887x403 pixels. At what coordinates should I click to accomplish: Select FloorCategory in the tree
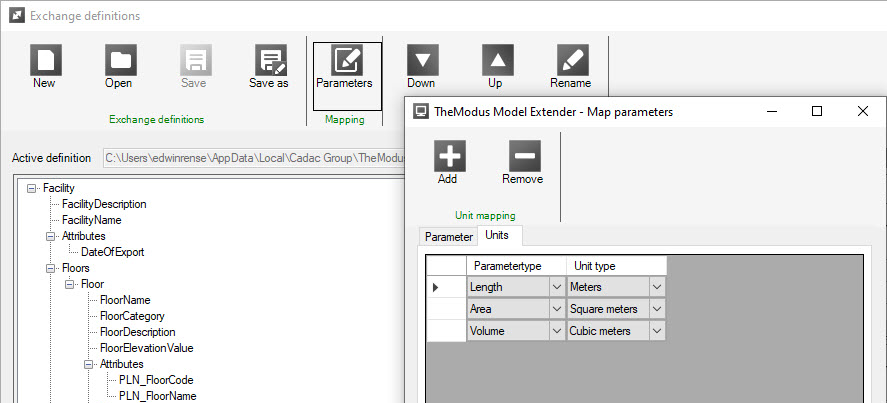click(x=132, y=316)
